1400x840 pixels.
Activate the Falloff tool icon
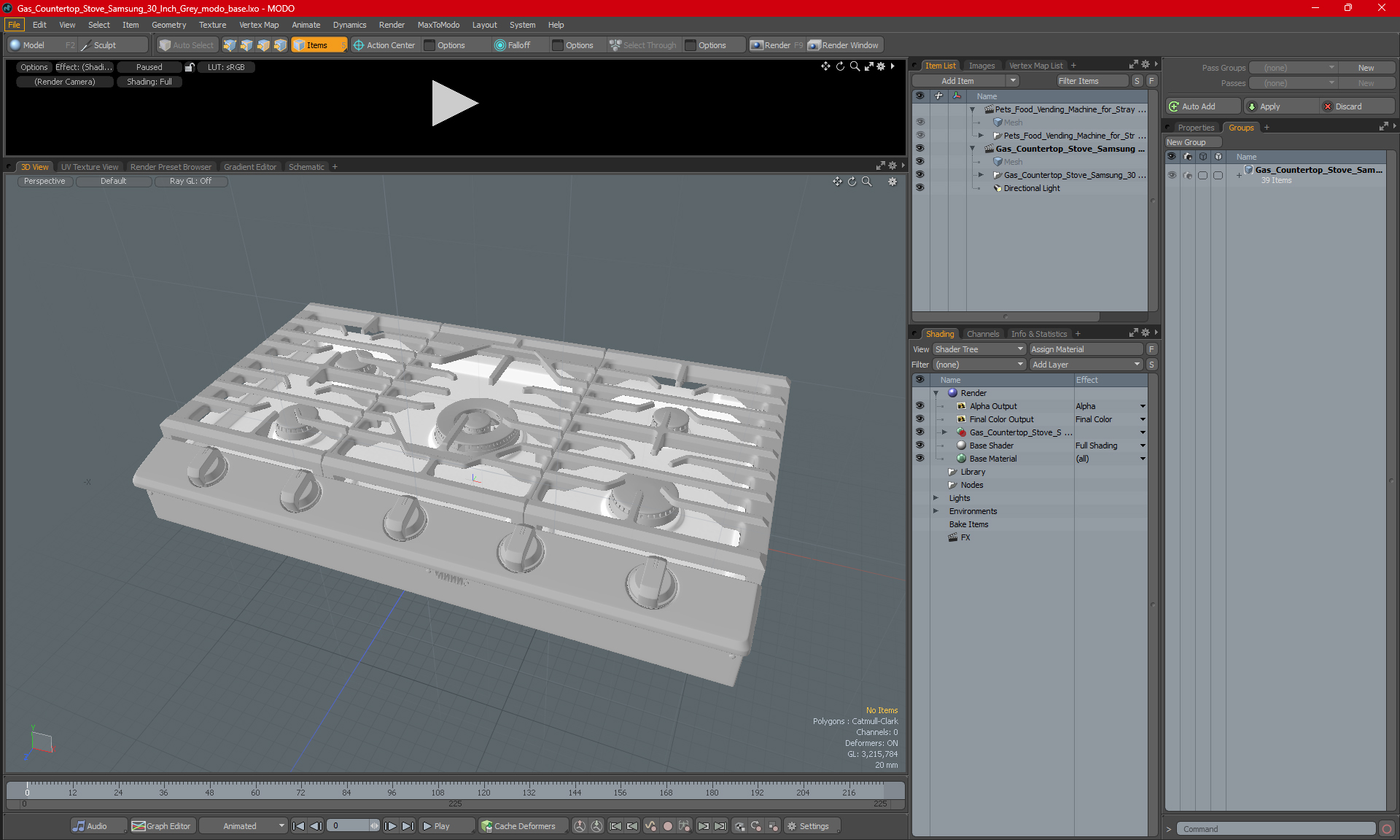500,45
